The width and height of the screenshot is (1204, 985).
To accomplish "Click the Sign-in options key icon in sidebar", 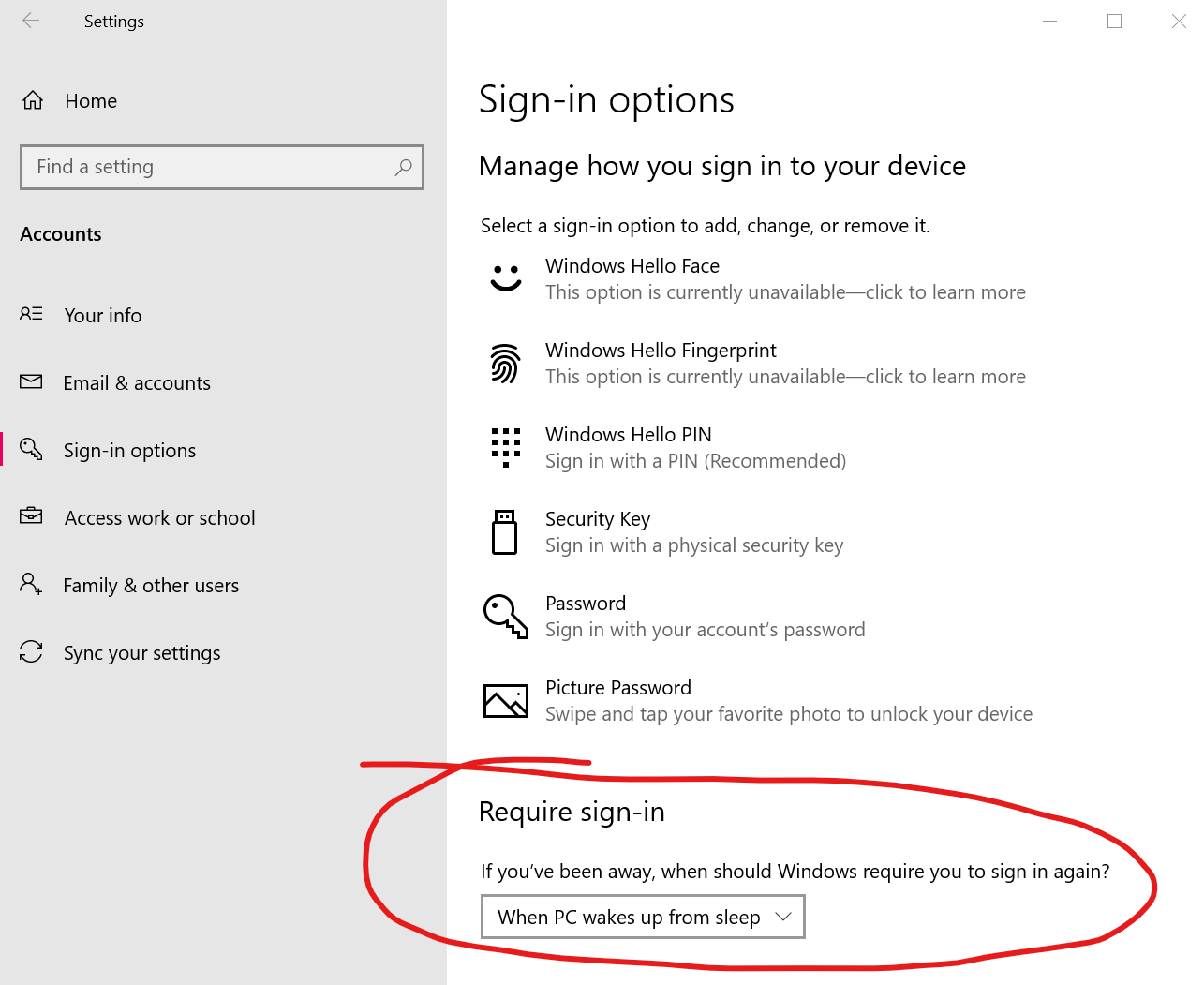I will point(31,449).
